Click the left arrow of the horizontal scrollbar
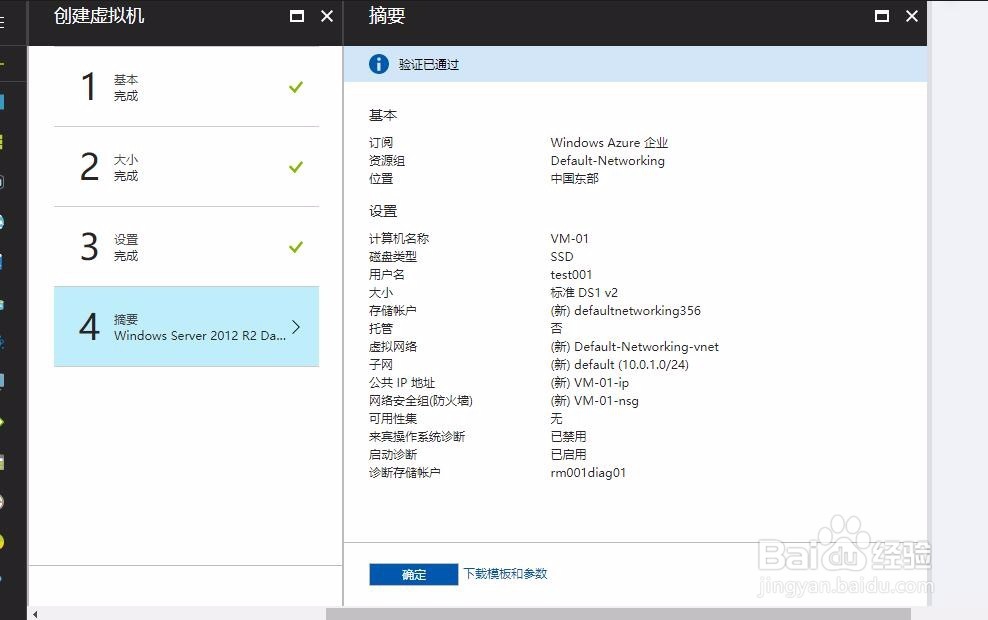 click(35, 614)
